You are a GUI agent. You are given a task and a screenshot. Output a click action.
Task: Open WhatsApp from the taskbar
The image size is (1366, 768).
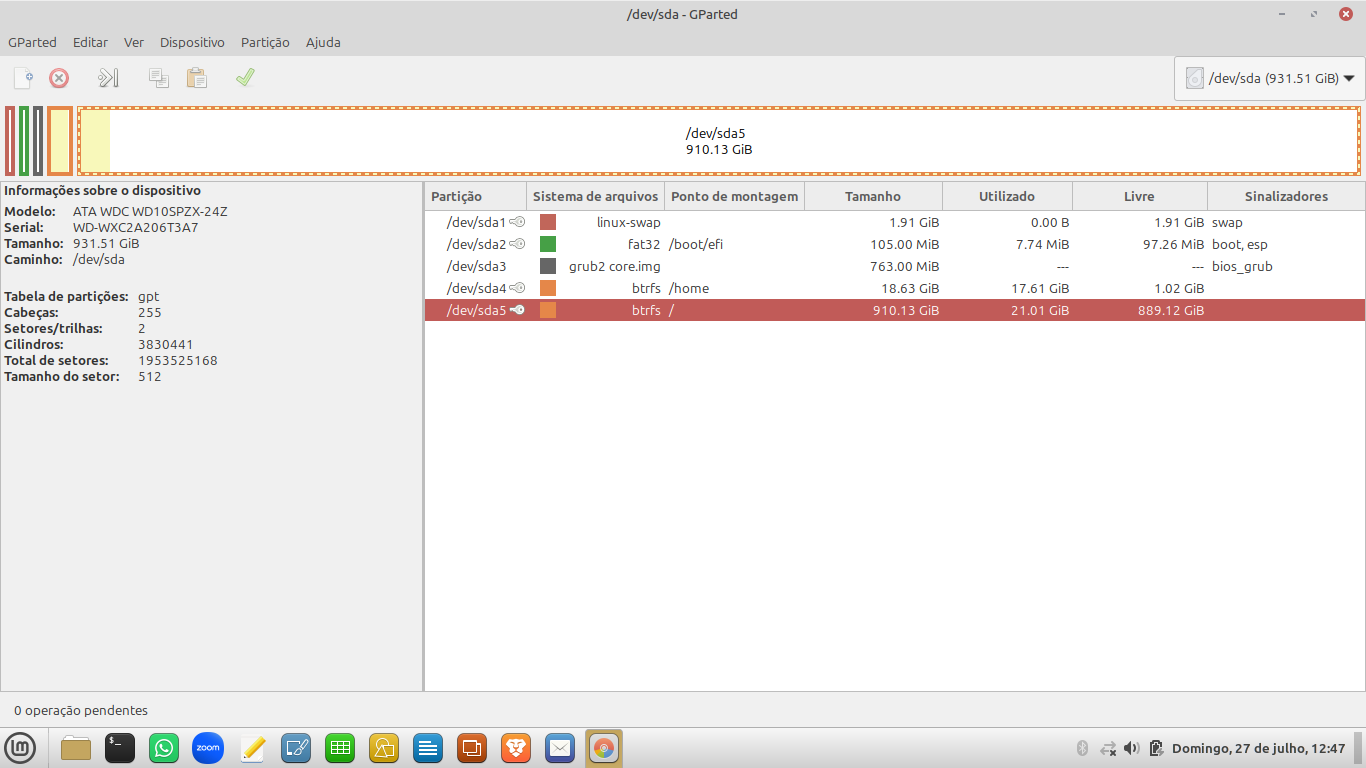tap(164, 747)
